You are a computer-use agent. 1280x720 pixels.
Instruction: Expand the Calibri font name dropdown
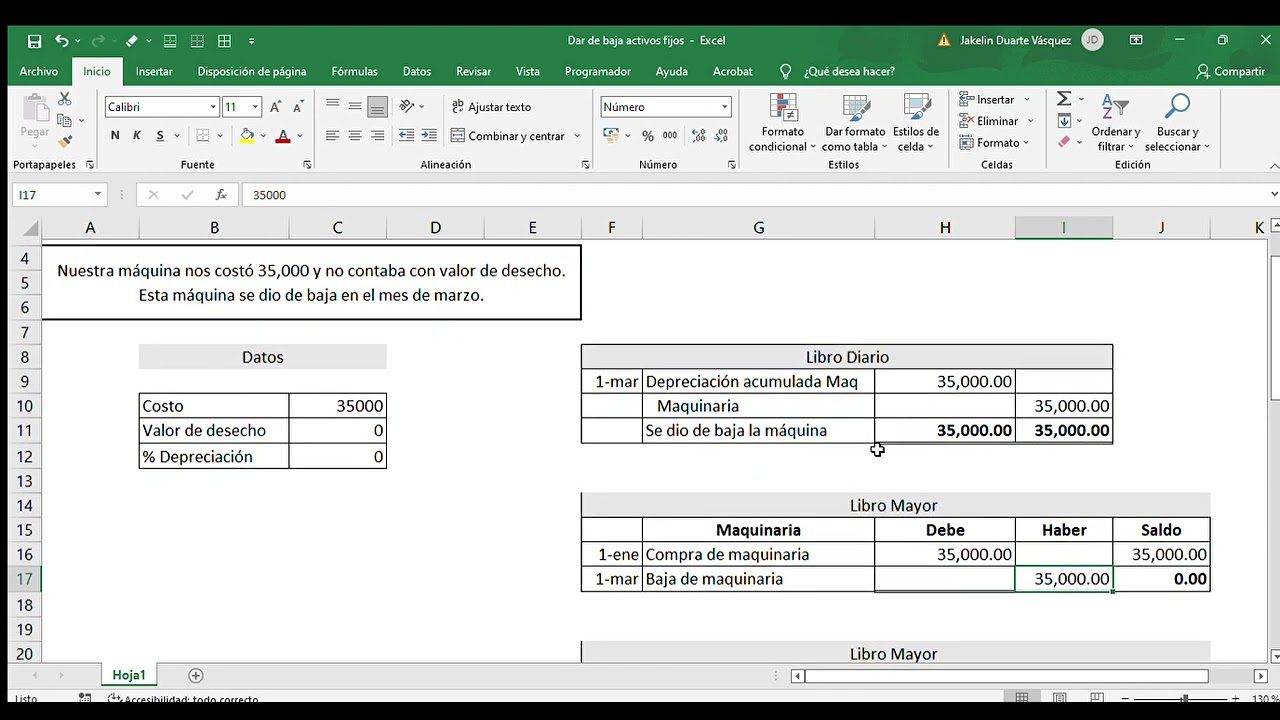click(x=213, y=107)
